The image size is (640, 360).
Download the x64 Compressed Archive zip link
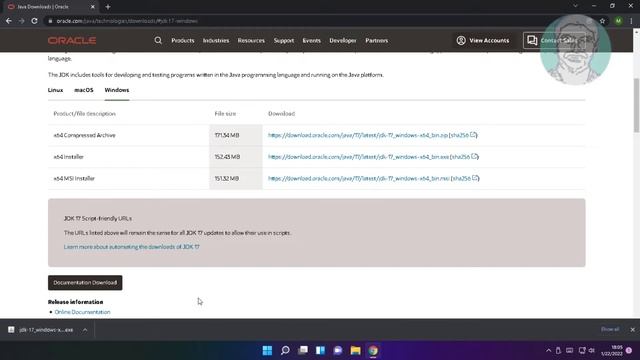tap(358, 135)
